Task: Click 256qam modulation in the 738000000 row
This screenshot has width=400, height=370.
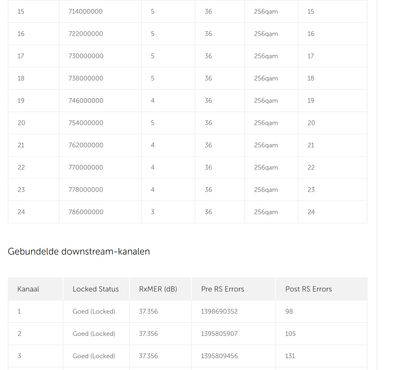Action: pyautogui.click(x=266, y=78)
